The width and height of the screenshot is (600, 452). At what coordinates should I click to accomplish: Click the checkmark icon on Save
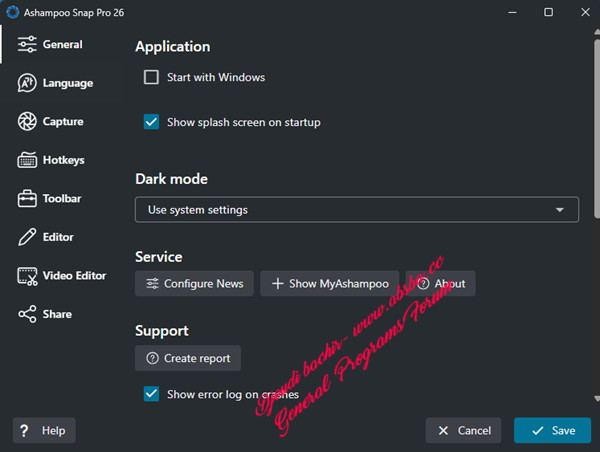pos(538,431)
